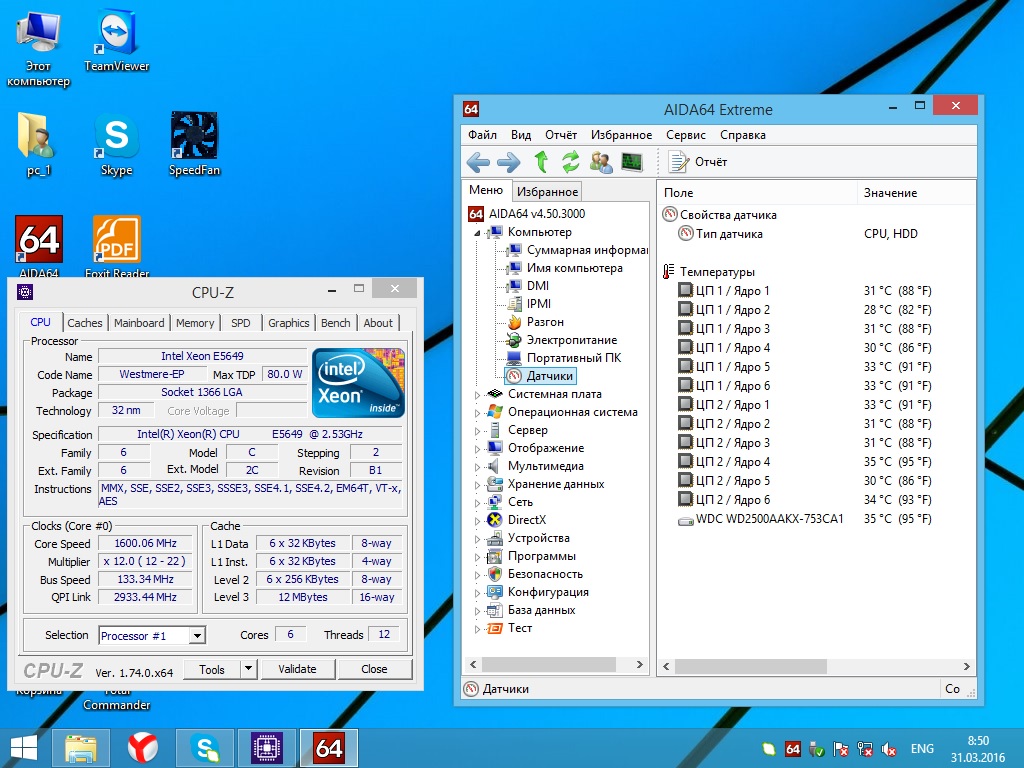Click the Back arrow in AIDA64 toolbar
The height and width of the screenshot is (768, 1024).
point(478,161)
